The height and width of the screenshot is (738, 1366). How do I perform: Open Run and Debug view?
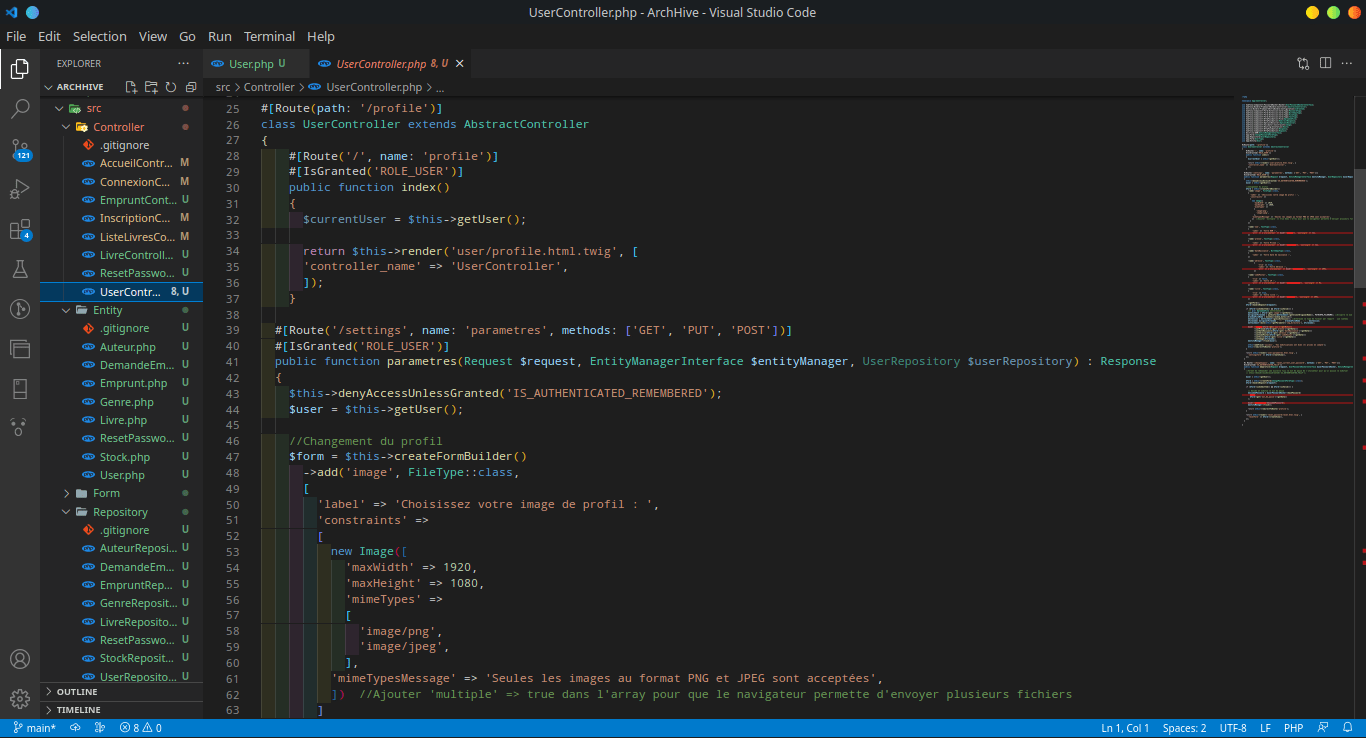20,189
